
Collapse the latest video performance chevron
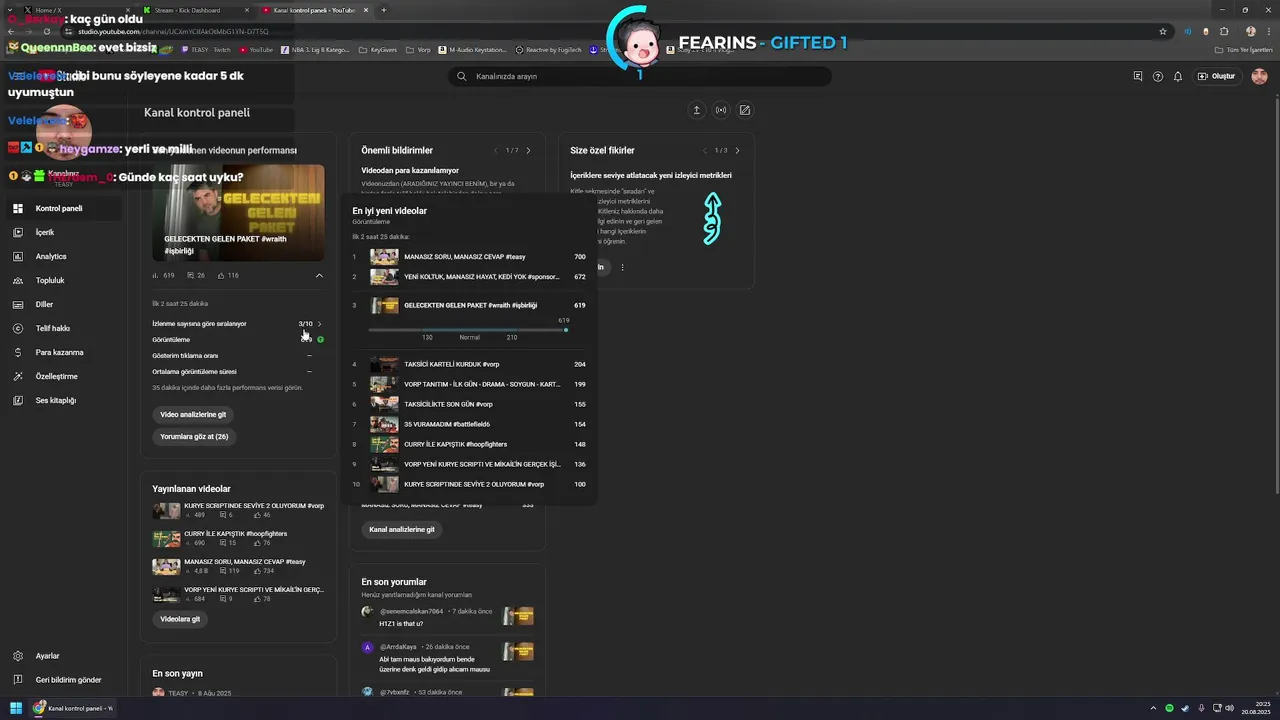319,275
